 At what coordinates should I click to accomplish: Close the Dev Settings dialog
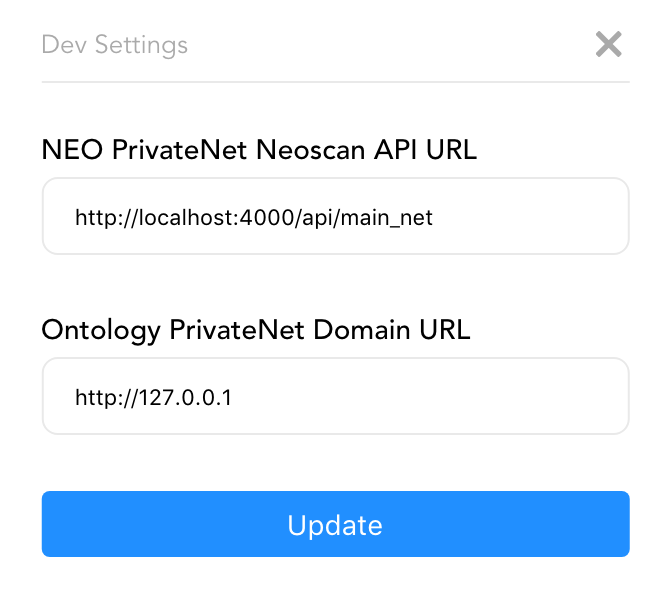608,44
